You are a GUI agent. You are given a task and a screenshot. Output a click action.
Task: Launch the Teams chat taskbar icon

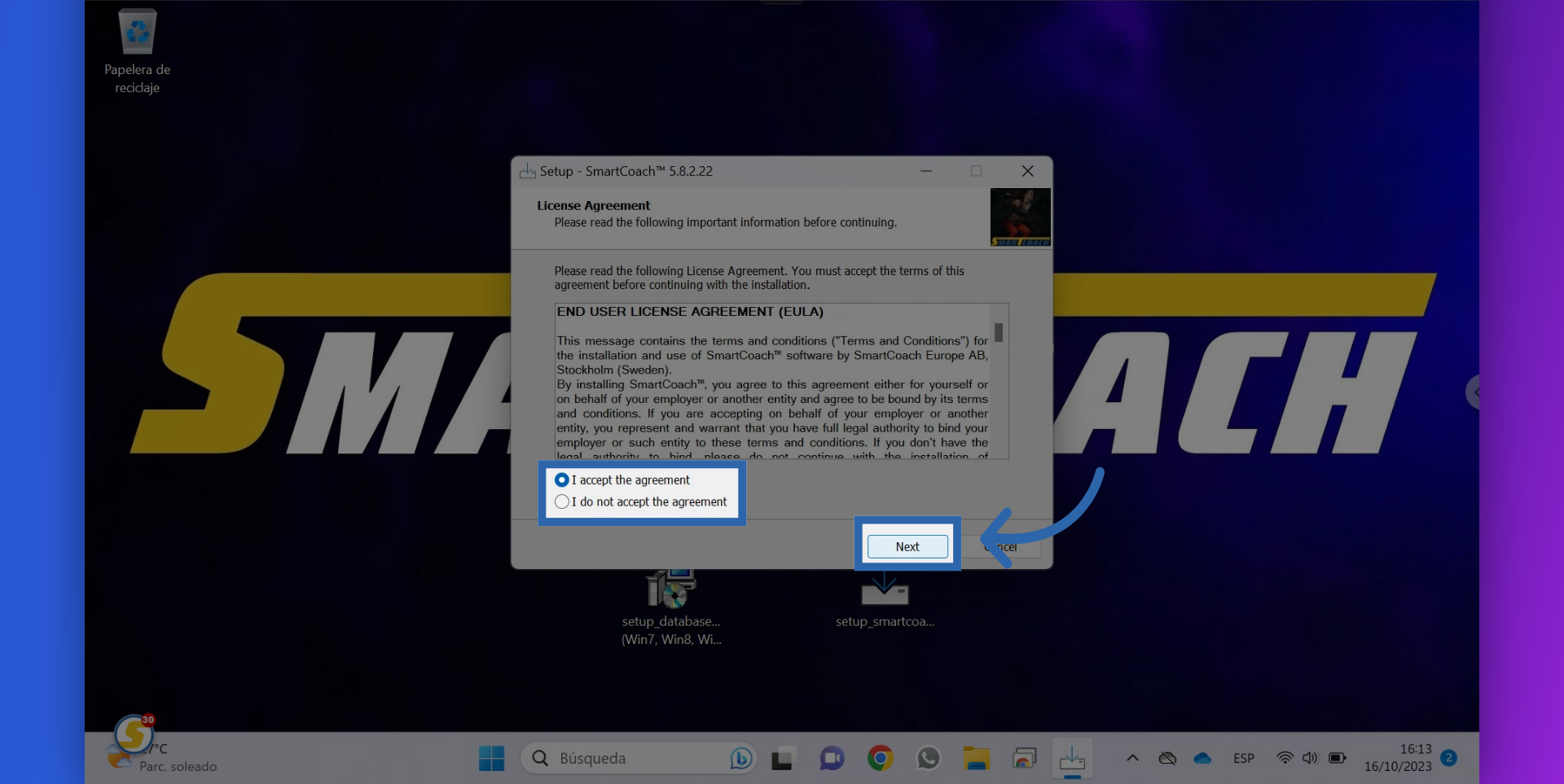coord(831,759)
